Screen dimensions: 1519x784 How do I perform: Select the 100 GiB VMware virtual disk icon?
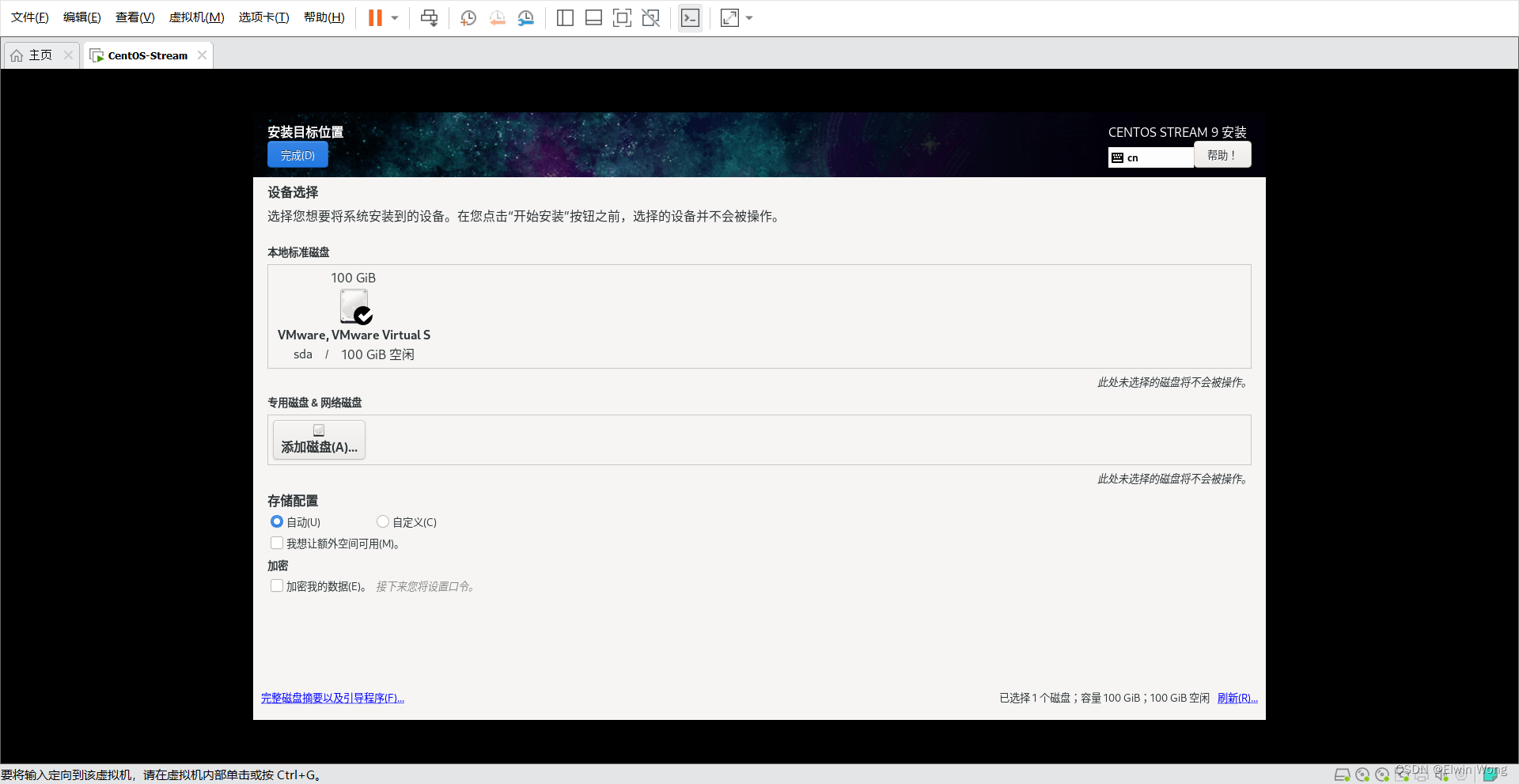[x=356, y=306]
